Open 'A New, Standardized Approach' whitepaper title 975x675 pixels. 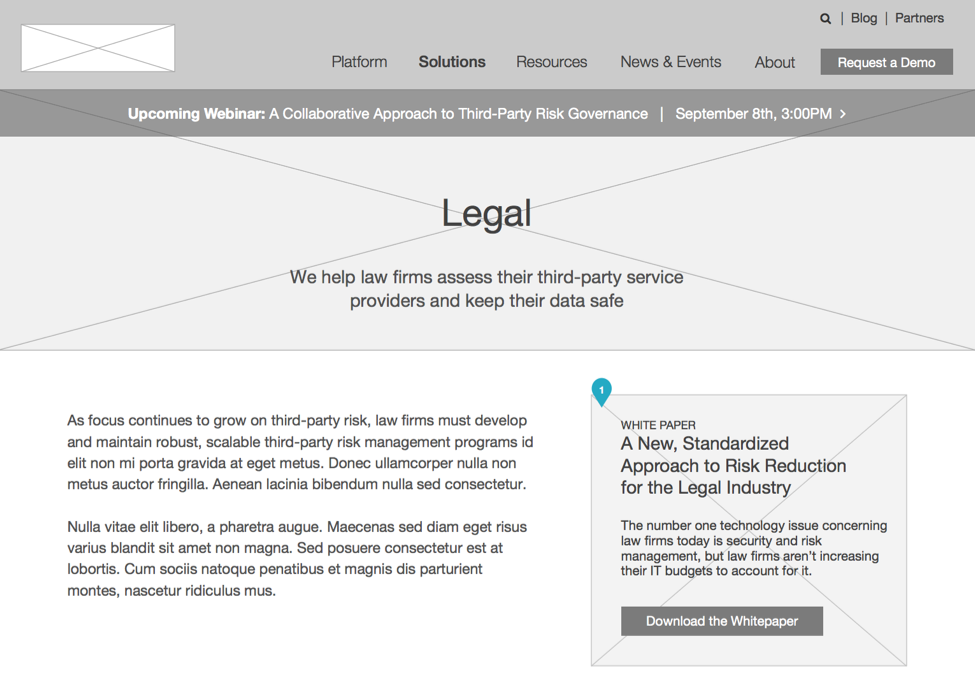(733, 466)
